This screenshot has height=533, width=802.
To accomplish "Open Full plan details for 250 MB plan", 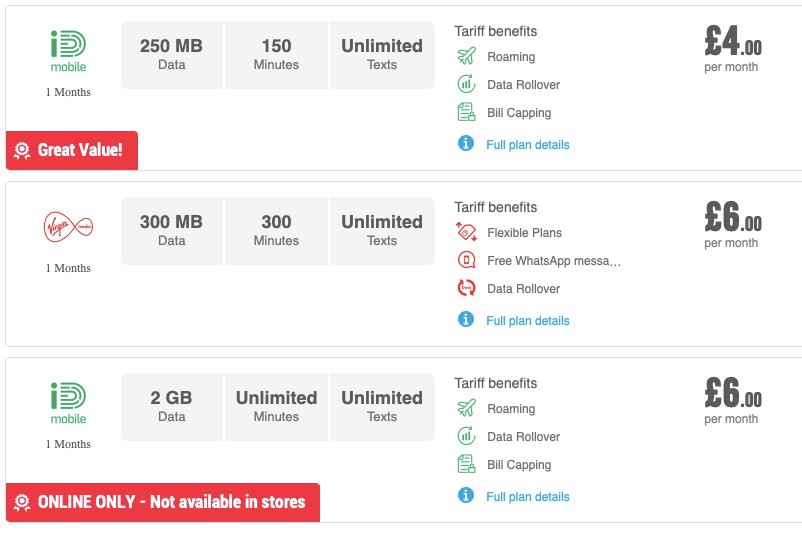I will (527, 145).
